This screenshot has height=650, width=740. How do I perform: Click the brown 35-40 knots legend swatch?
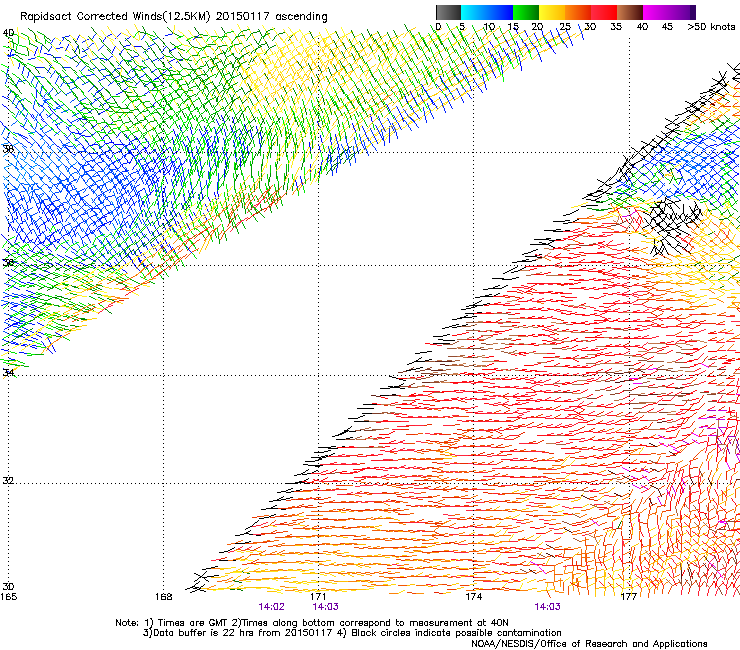pyautogui.click(x=630, y=12)
